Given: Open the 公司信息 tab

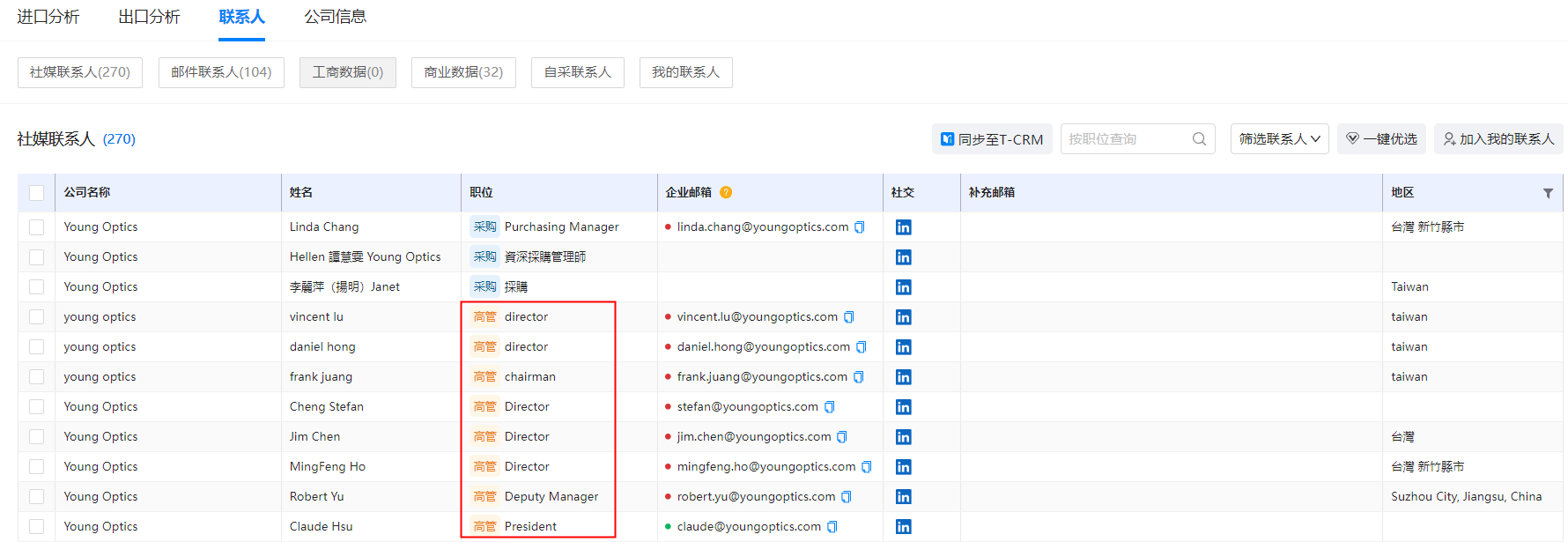Looking at the screenshot, I should pyautogui.click(x=335, y=17).
